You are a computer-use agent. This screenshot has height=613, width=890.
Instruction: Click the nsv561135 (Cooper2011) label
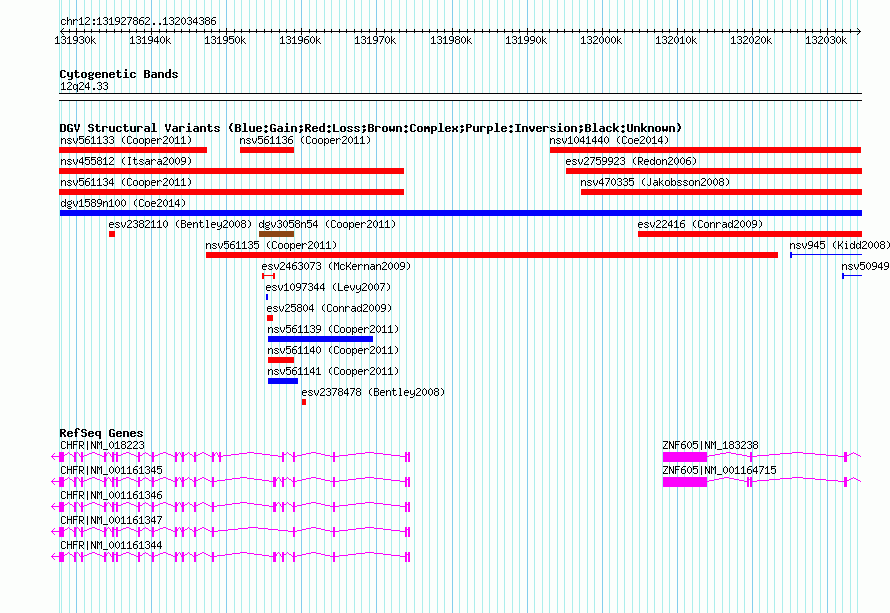[x=271, y=245]
